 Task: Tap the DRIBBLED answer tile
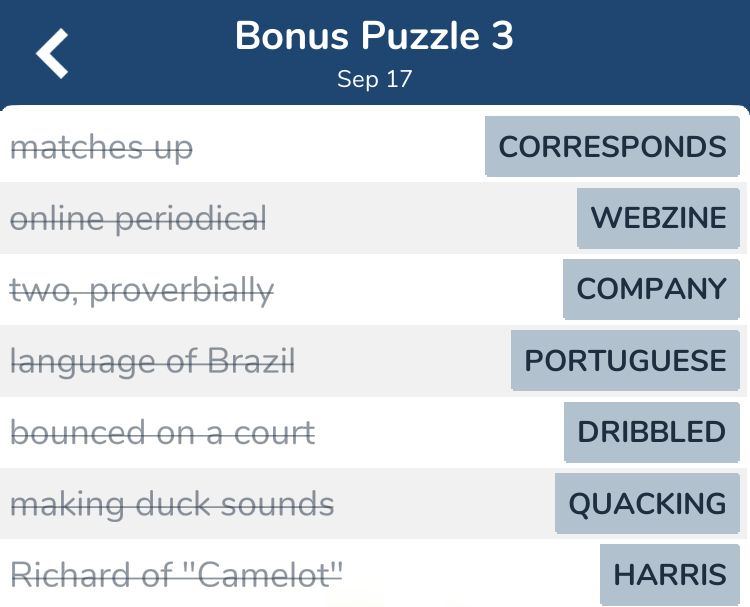[651, 432]
